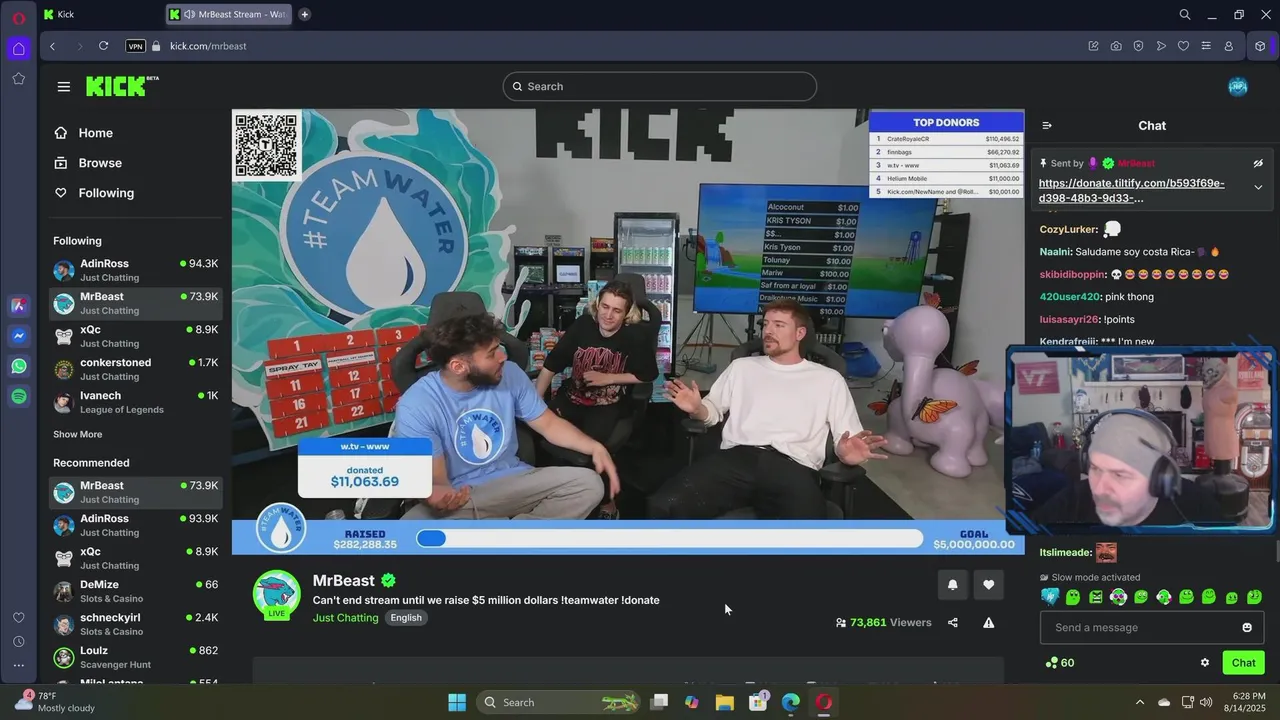The image size is (1280, 720).
Task: Open DeMize Slots & Casino channel
Action: point(135,591)
